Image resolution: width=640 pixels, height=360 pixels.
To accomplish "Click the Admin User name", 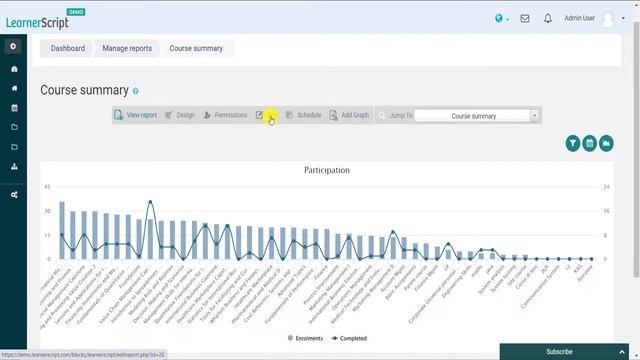I will [x=579, y=18].
